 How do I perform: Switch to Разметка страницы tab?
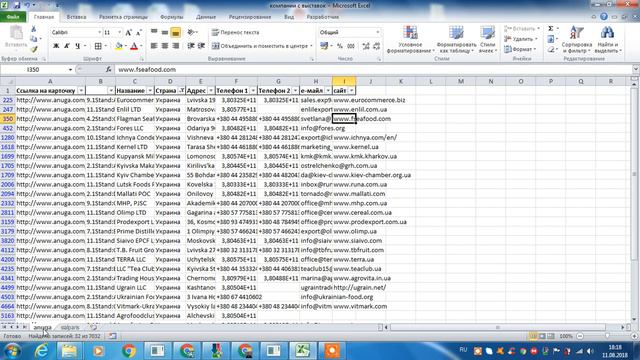coord(123,17)
